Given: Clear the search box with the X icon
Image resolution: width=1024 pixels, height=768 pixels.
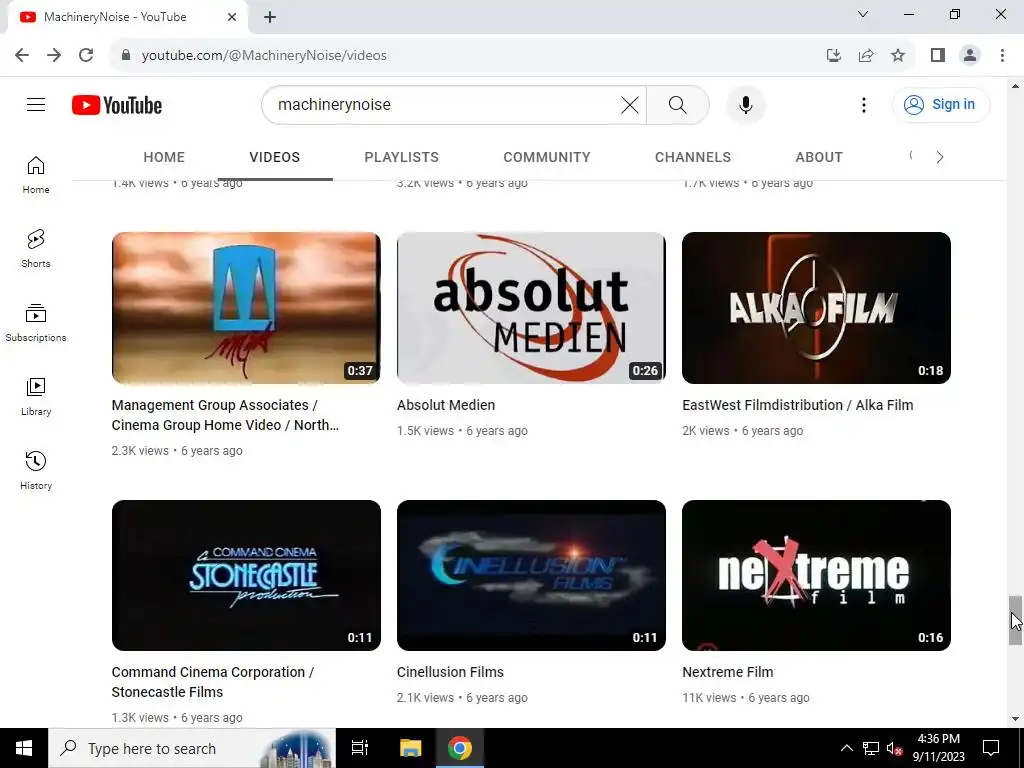Looking at the screenshot, I should [630, 104].
